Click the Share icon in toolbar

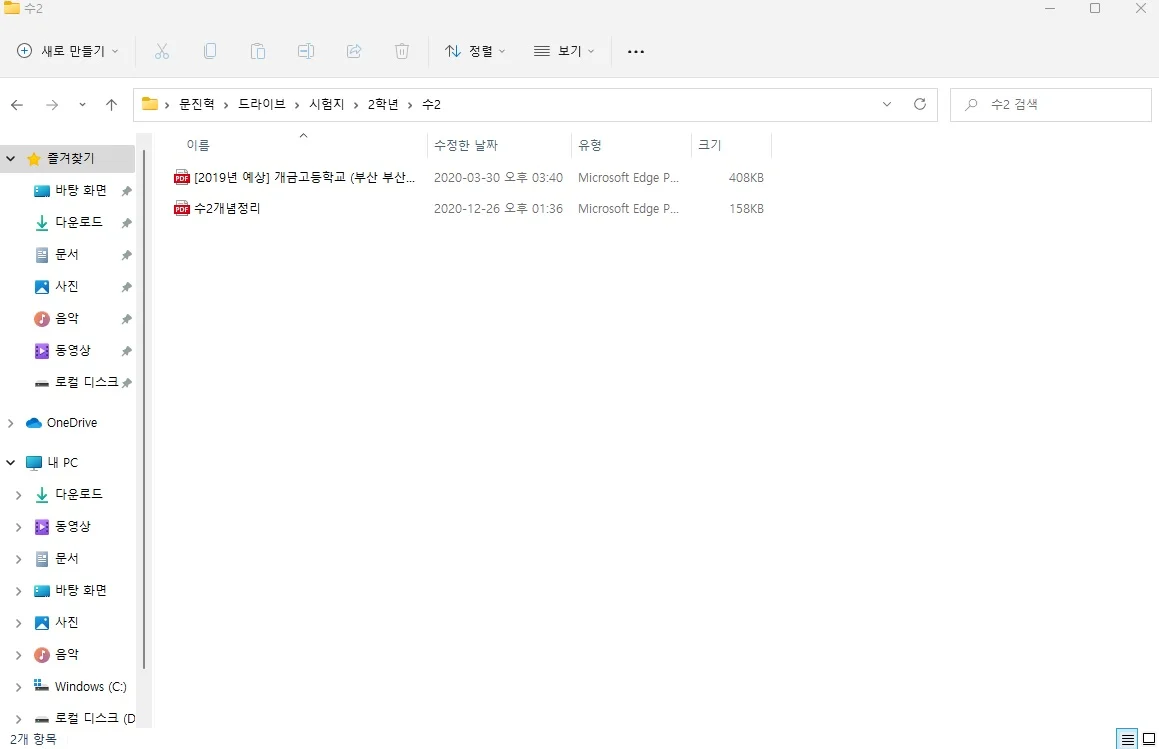click(354, 51)
